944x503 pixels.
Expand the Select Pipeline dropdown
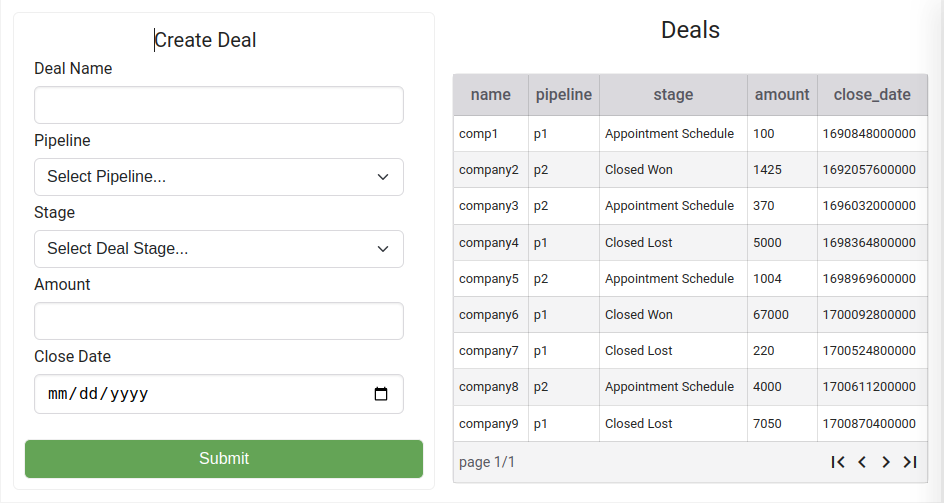(x=219, y=177)
